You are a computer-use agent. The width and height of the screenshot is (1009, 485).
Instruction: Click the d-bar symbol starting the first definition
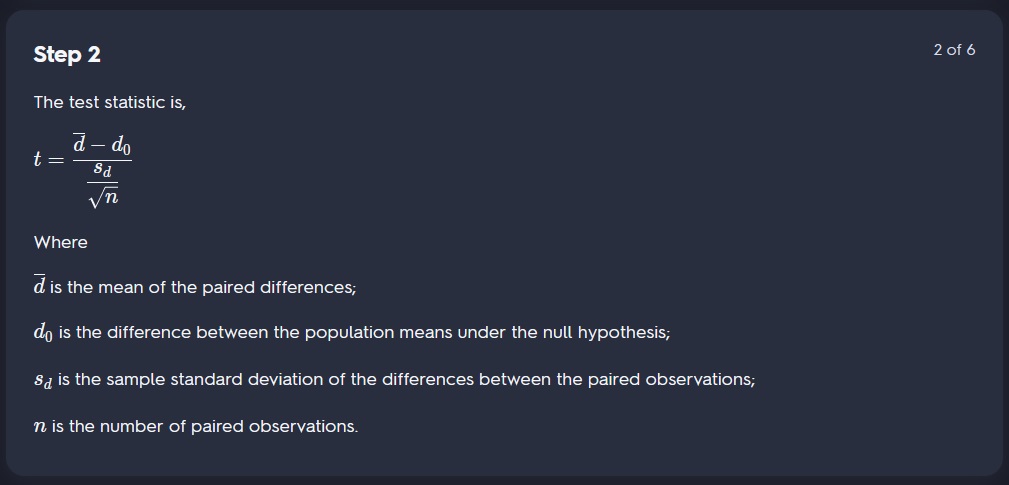40,287
